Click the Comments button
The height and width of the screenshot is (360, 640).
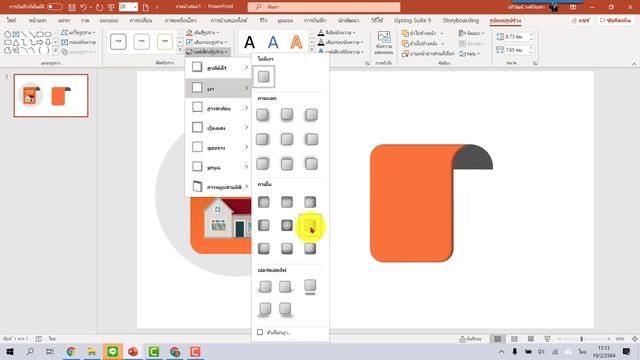[x=616, y=20]
